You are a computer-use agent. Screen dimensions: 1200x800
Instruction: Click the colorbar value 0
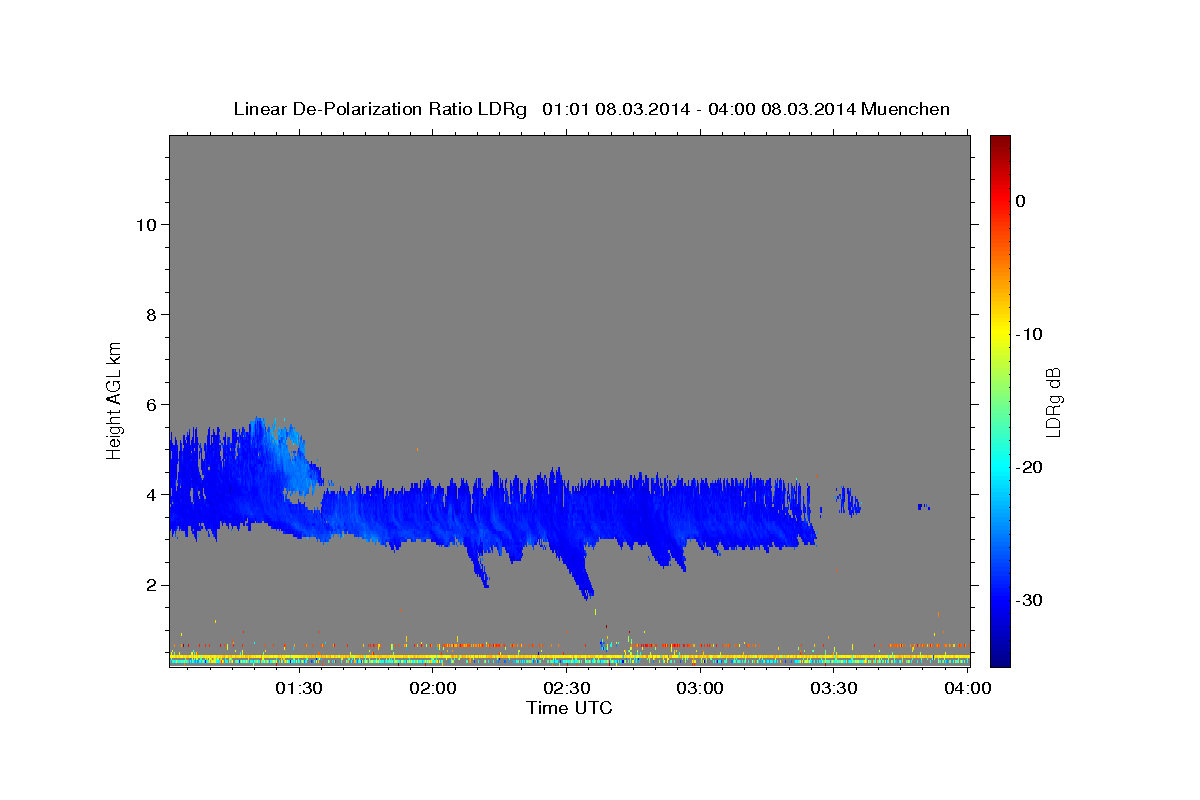pyautogui.click(x=1020, y=201)
